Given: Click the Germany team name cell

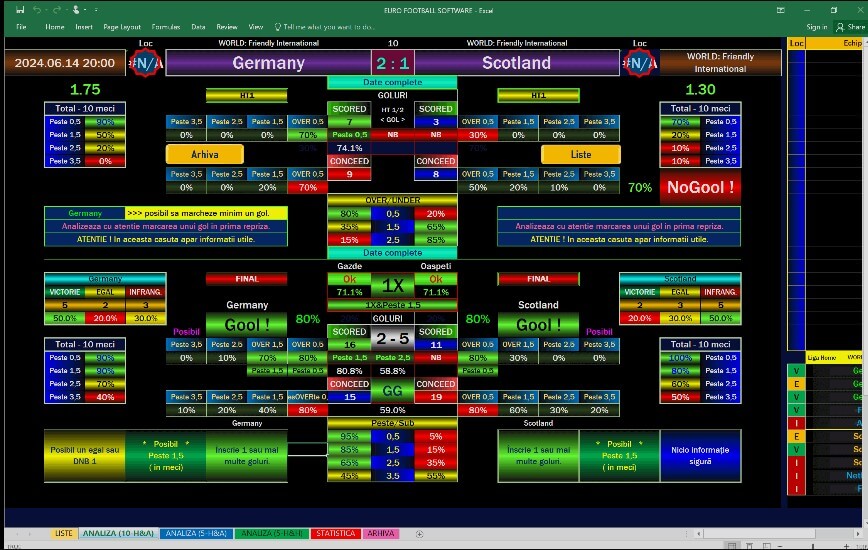Looking at the screenshot, I should pos(268,63).
